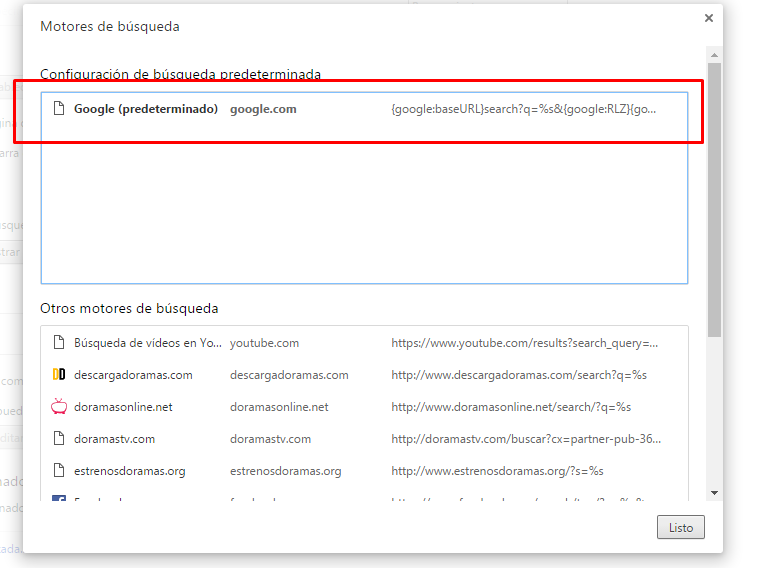Click the YouTube video search page icon
The image size is (761, 568).
point(59,342)
